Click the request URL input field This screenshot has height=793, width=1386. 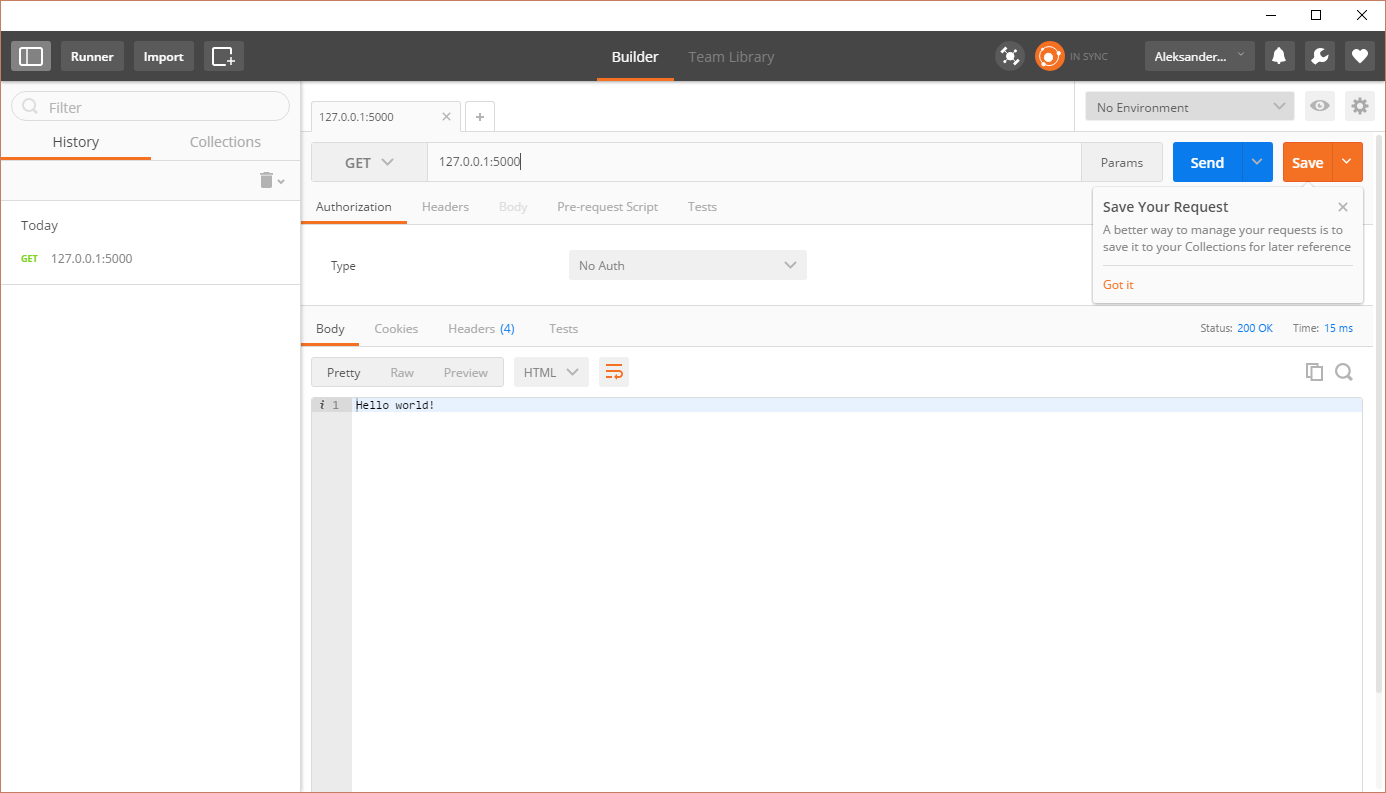pyautogui.click(x=750, y=162)
